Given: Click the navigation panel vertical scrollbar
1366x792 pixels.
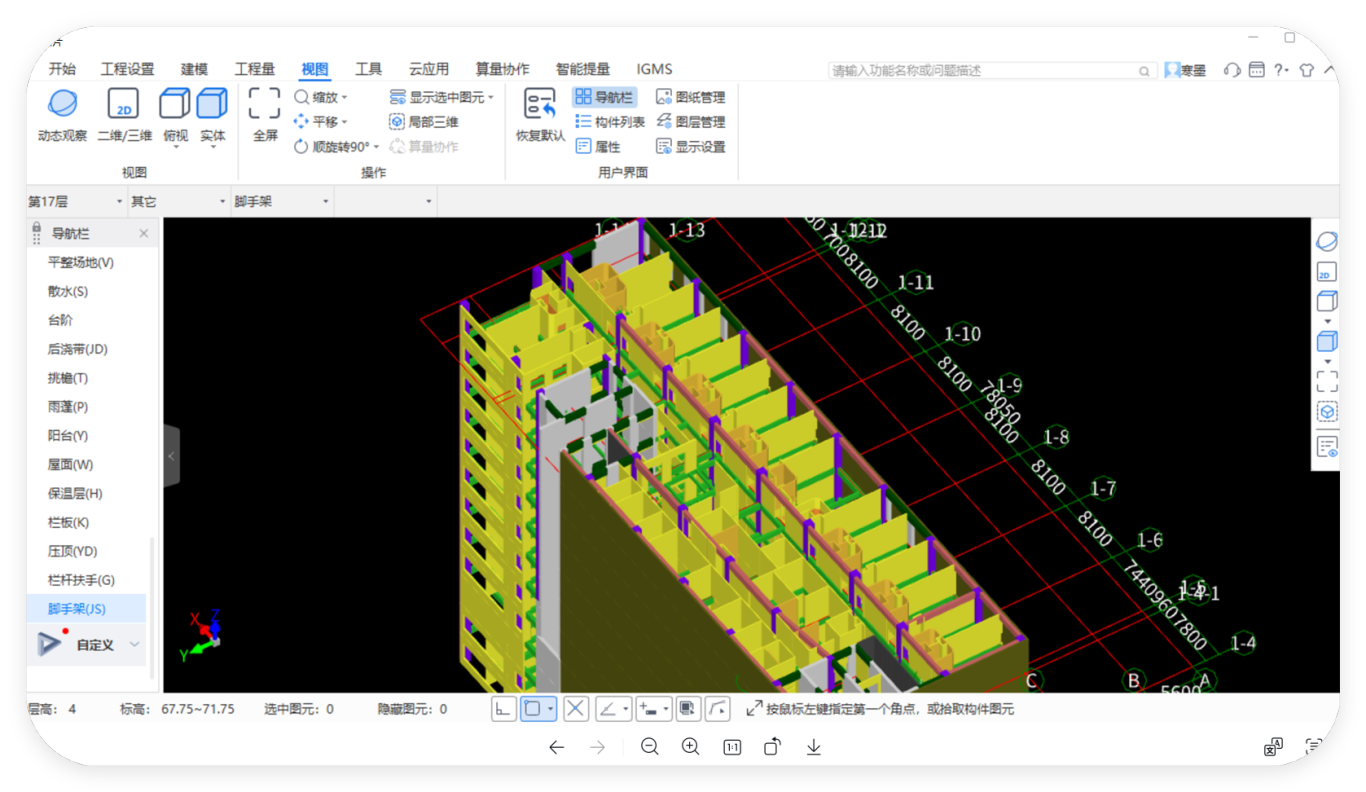Looking at the screenshot, I should [152, 608].
